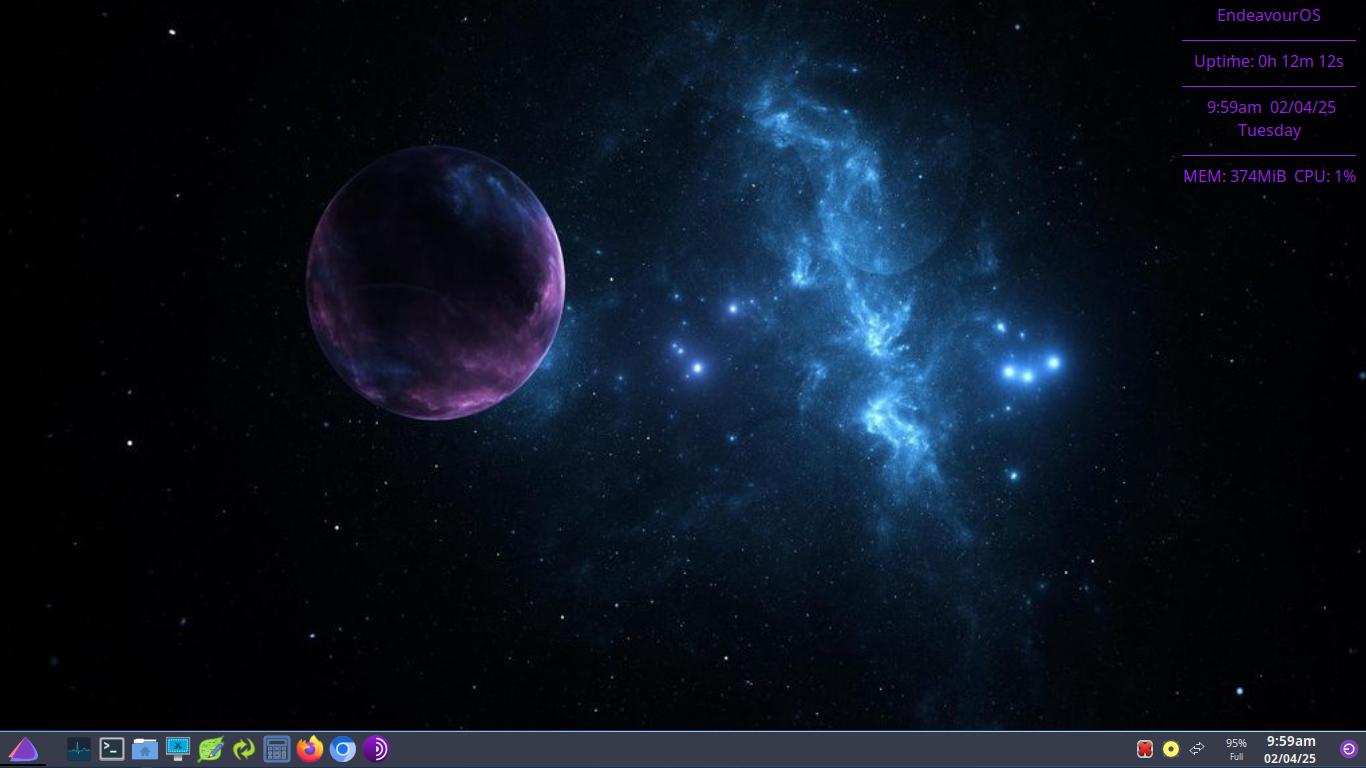Open the purple Tor Browser launcher
The height and width of the screenshot is (768, 1366).
(x=376, y=749)
